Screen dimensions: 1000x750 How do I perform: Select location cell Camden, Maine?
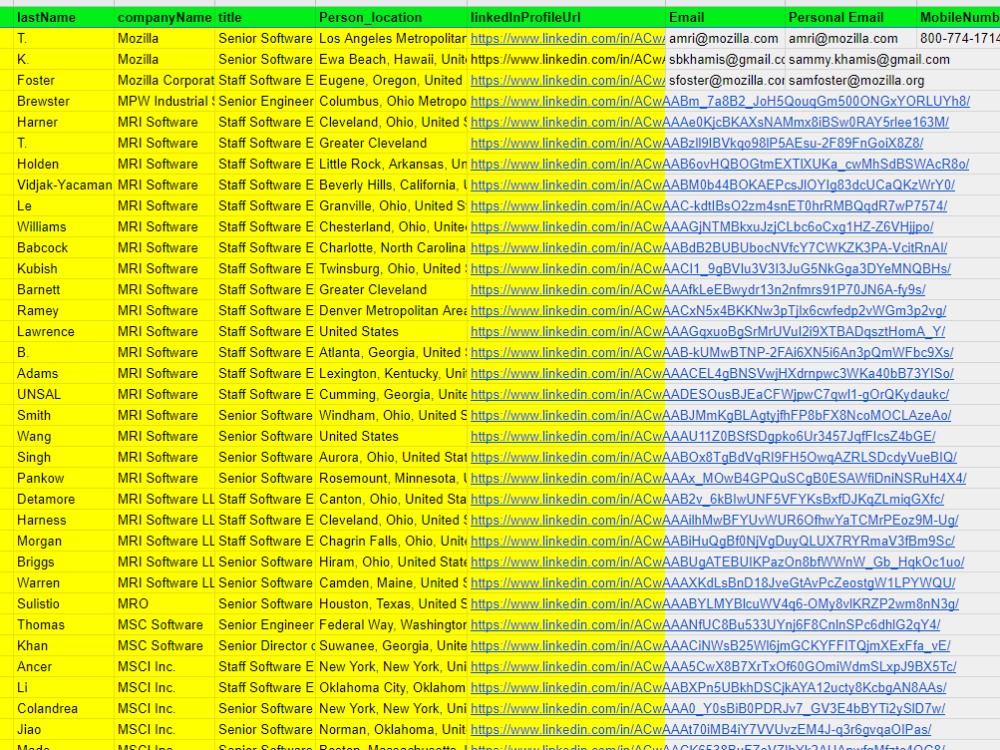tap(392, 584)
